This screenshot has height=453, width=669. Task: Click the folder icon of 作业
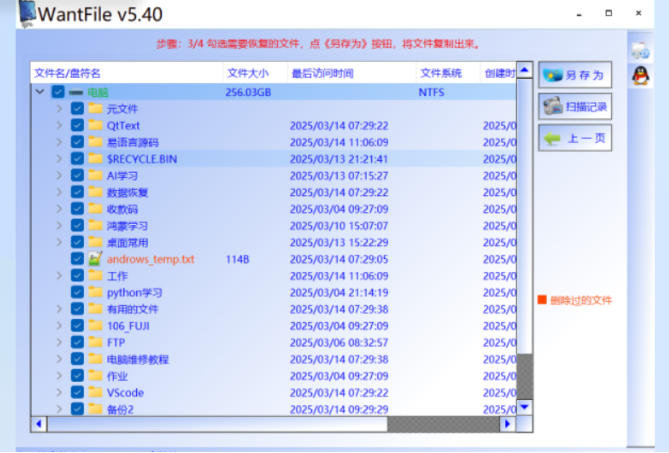coord(96,375)
